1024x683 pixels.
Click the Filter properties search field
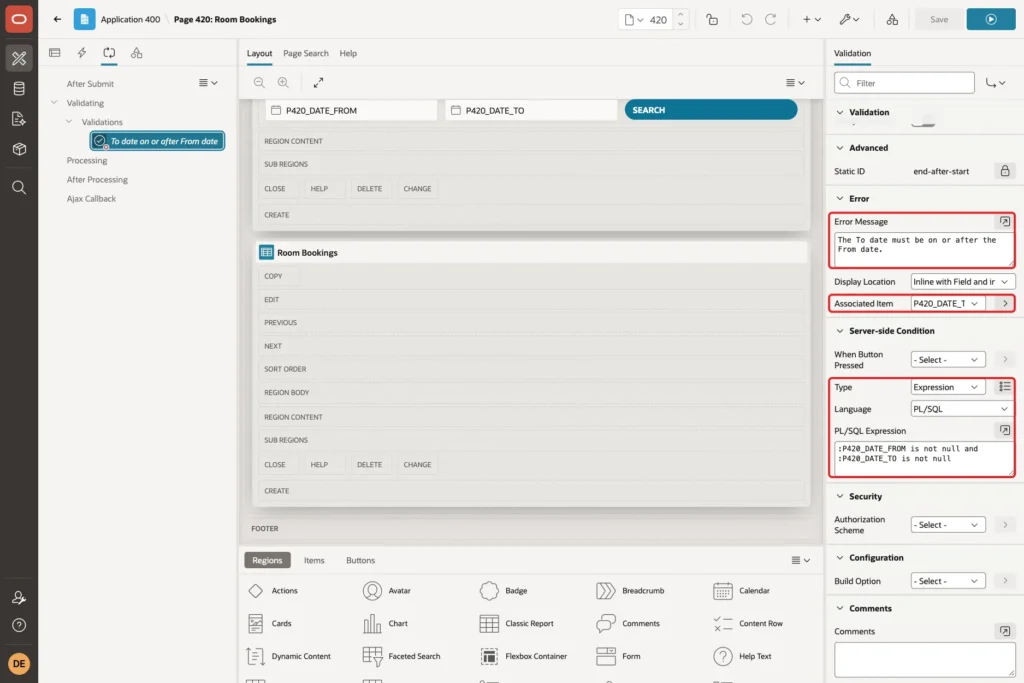coord(904,83)
